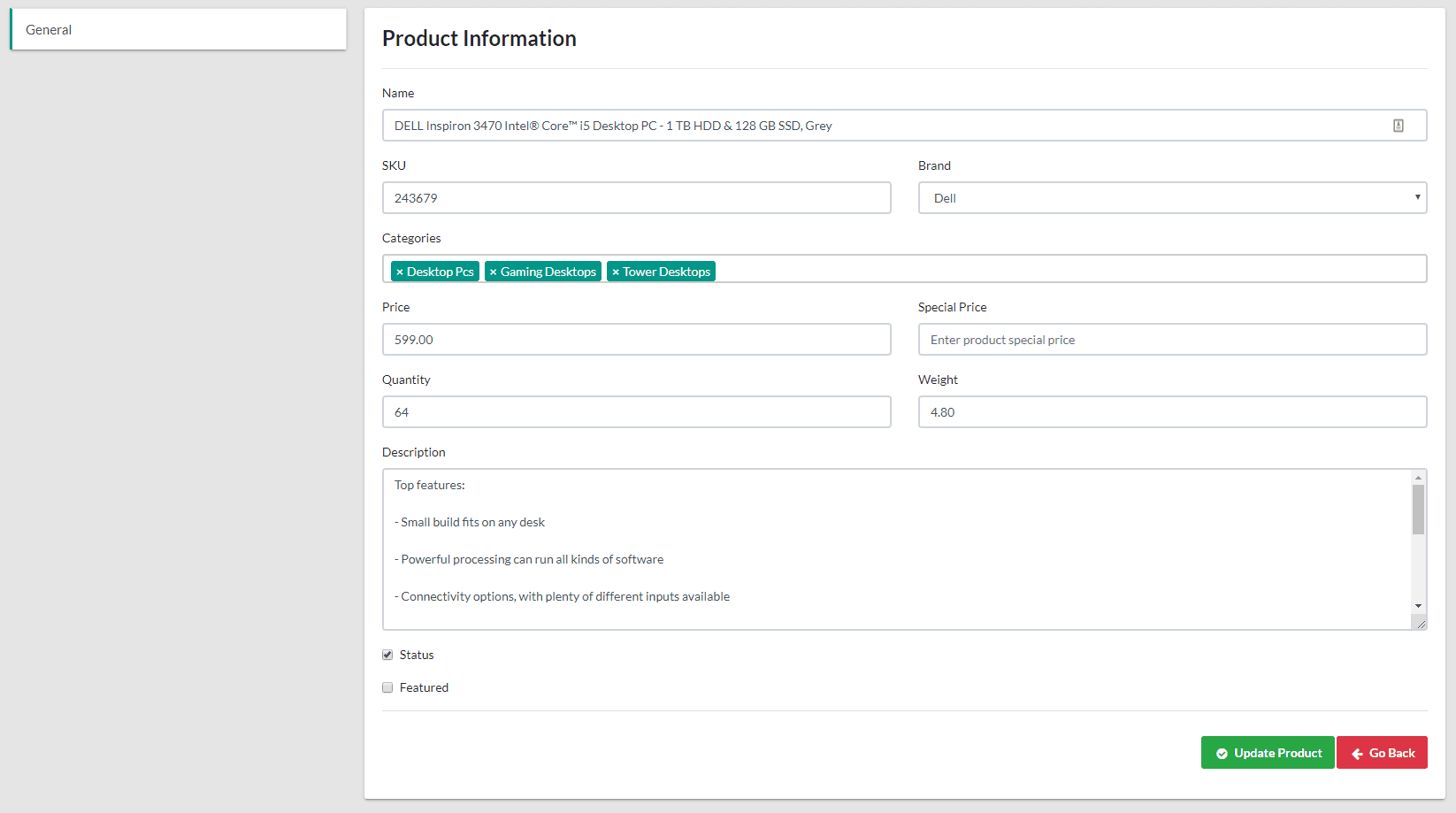Click the icon inside the Name field
Viewport: 1456px width, 813px height.
pyautogui.click(x=1399, y=126)
